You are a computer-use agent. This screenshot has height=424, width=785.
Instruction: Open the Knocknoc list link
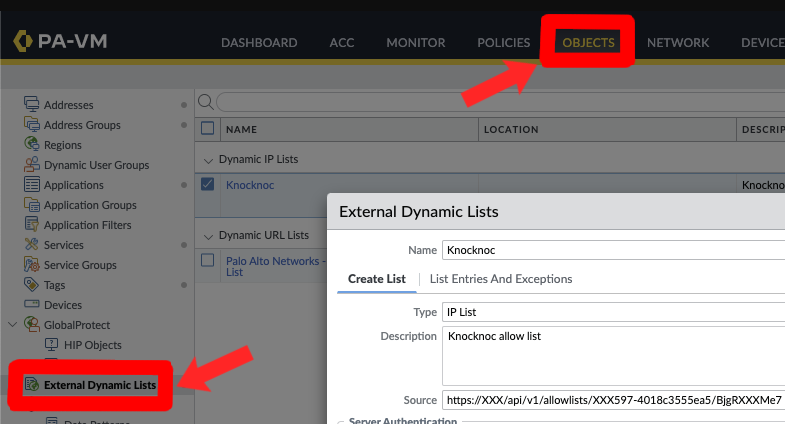tap(250, 185)
